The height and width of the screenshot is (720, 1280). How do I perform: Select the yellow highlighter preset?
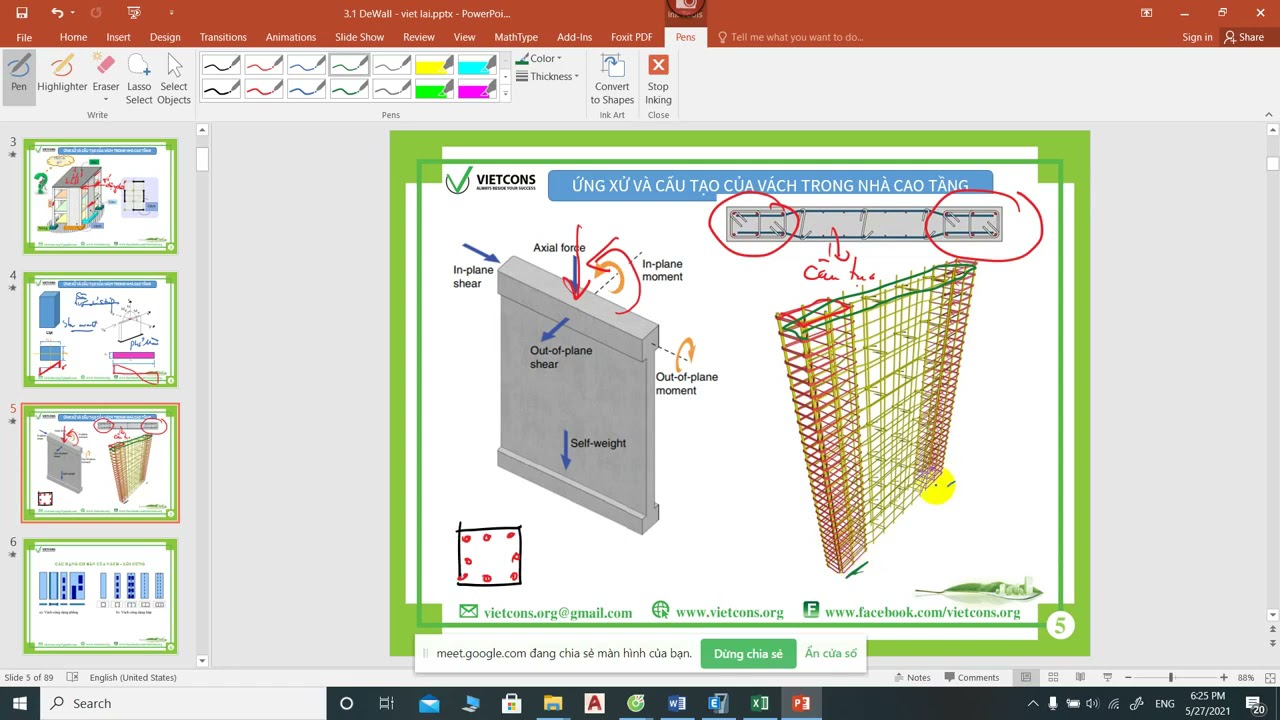(435, 65)
